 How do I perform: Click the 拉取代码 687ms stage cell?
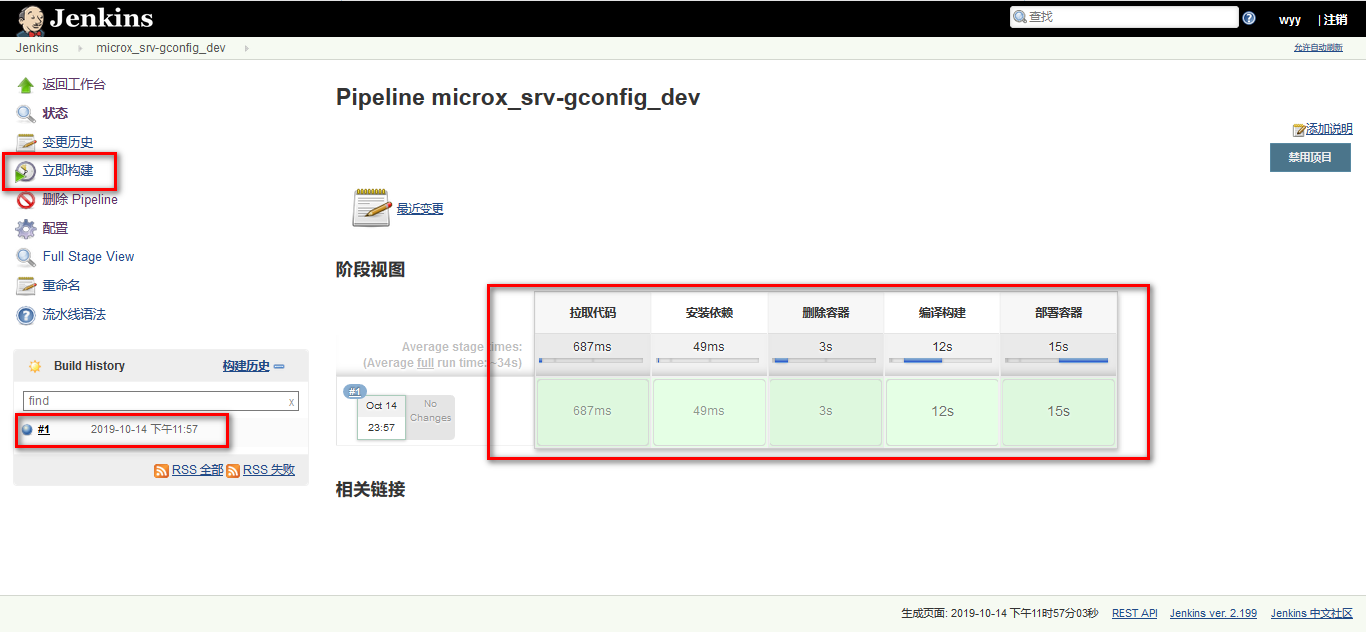592,411
